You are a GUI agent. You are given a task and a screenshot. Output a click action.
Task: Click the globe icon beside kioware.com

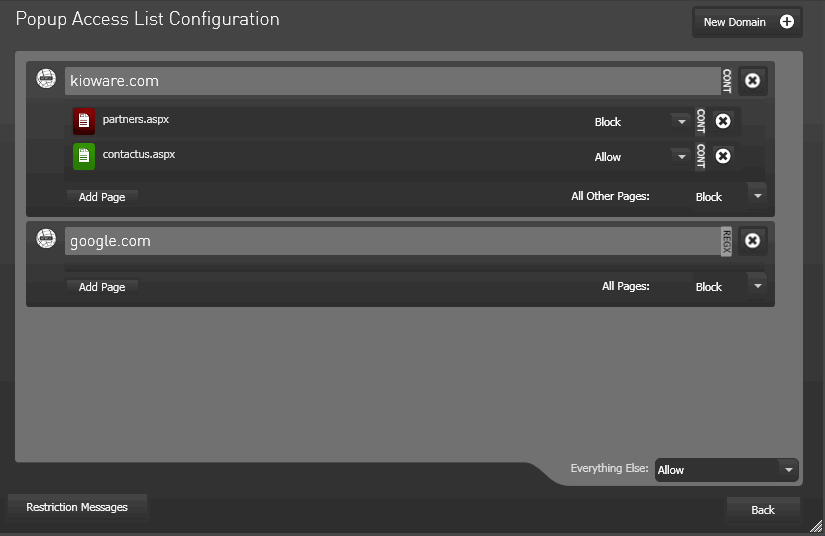coord(46,78)
